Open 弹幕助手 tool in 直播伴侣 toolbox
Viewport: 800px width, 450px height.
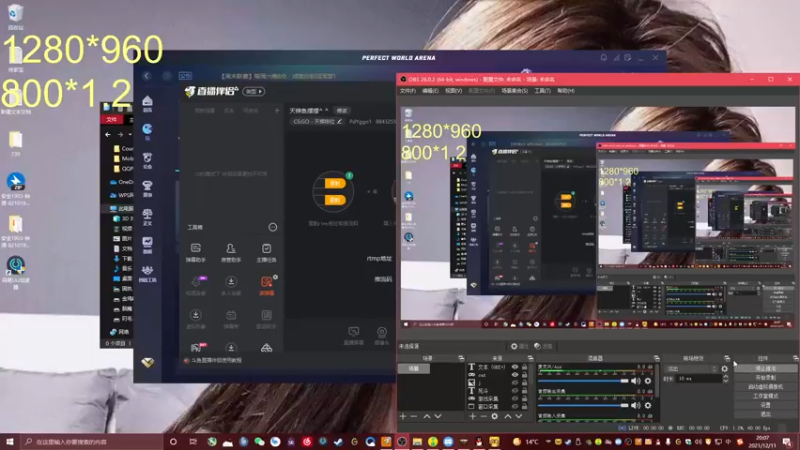point(195,253)
